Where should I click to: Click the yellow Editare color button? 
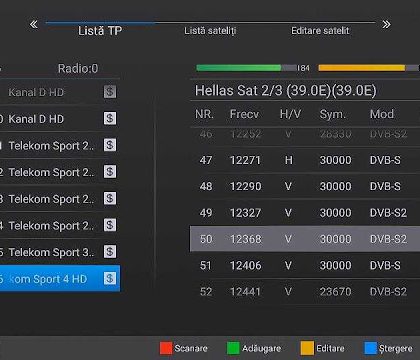(307, 348)
